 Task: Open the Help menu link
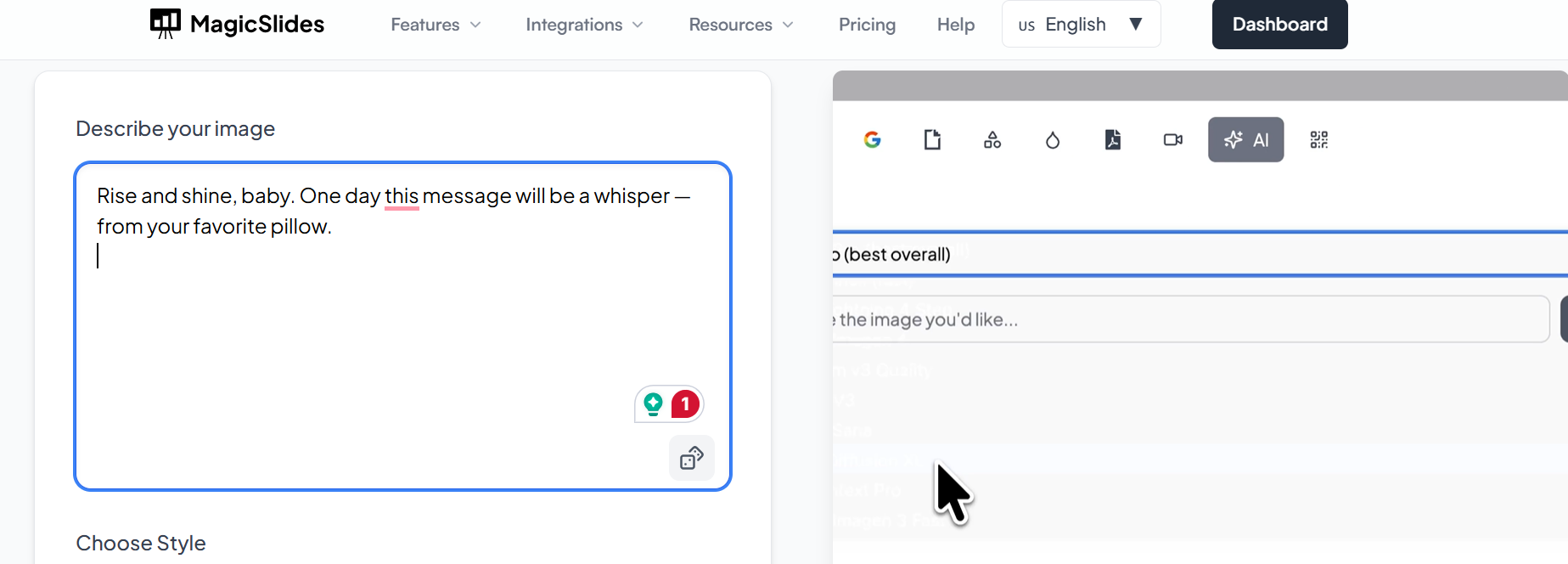(955, 25)
